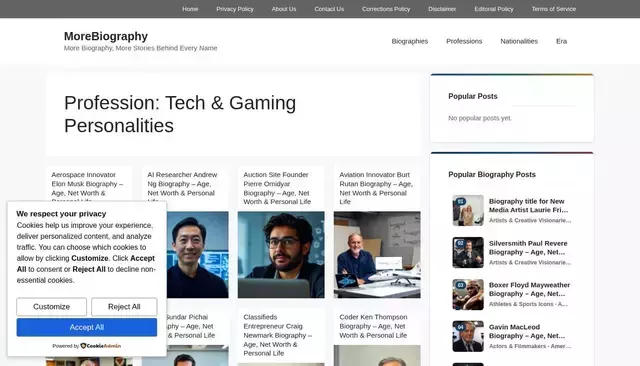
Task: Open Boxer Floyd Mayweather biography link
Action: 529,289
